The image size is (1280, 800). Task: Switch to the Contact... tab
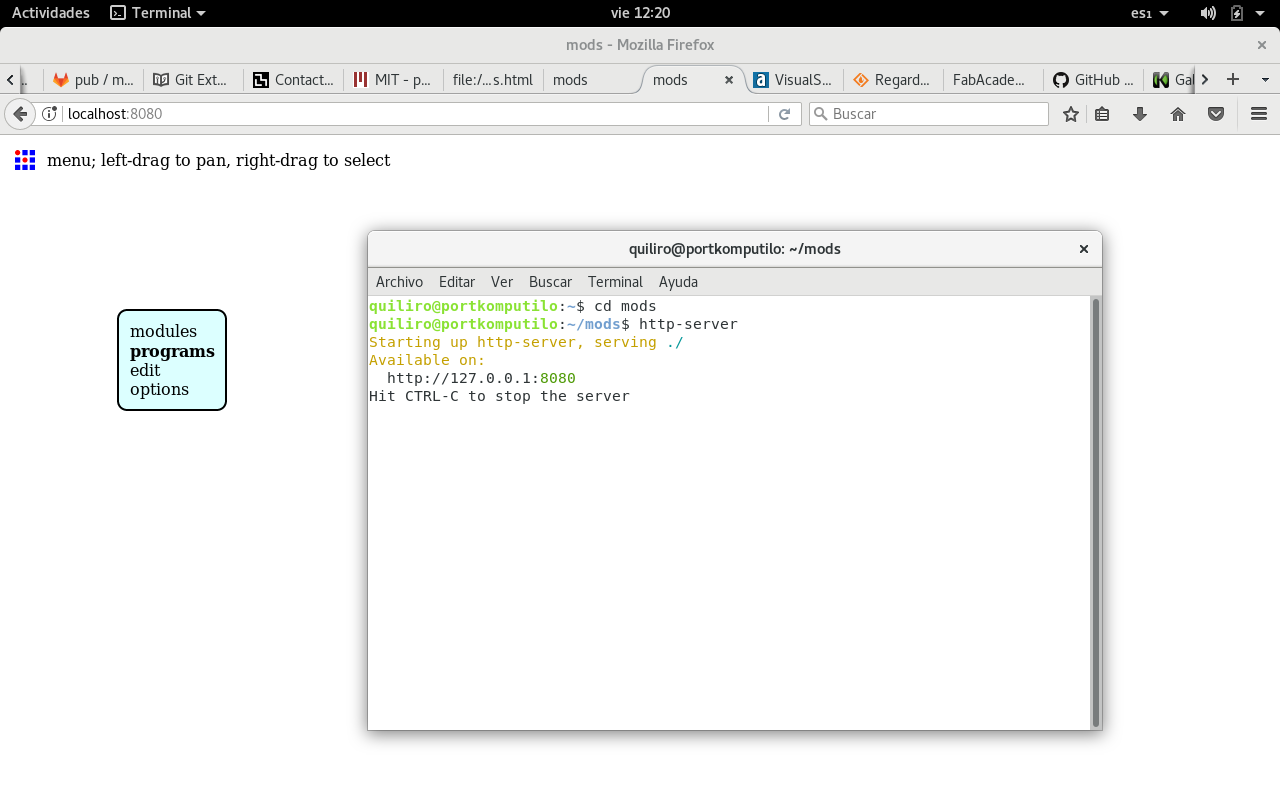293,80
